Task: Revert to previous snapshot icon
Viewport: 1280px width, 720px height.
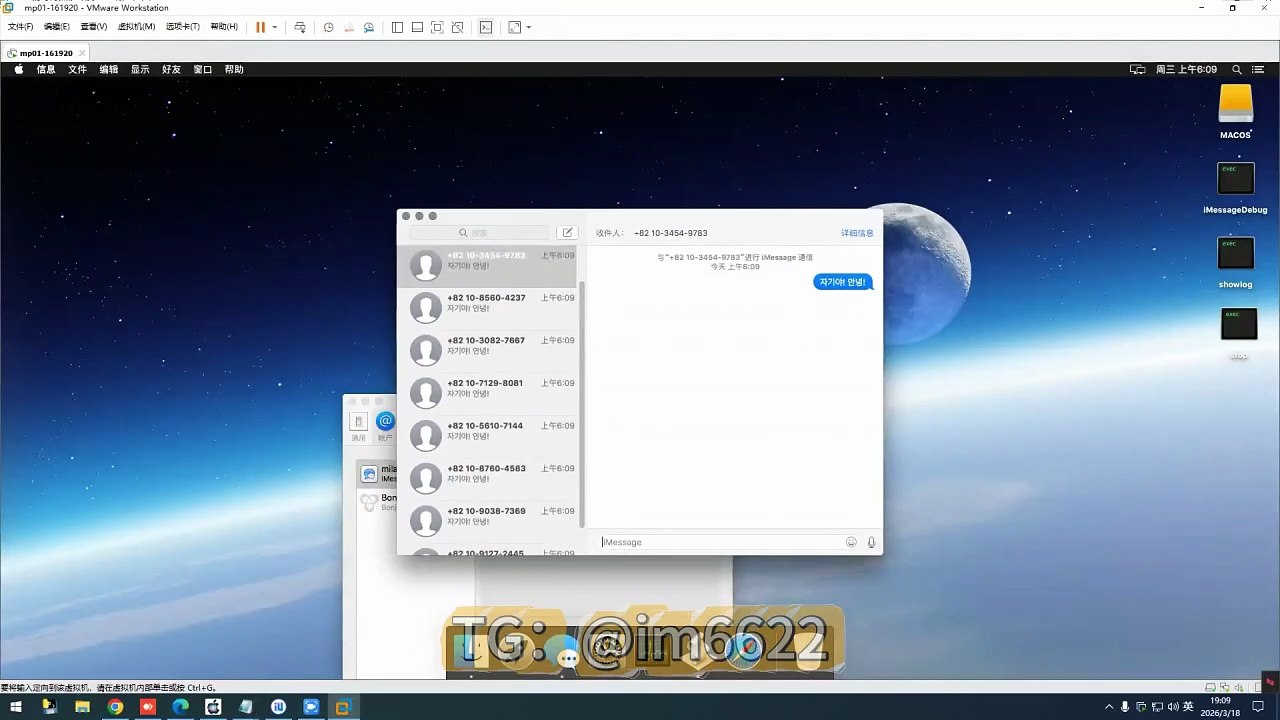Action: point(349,27)
